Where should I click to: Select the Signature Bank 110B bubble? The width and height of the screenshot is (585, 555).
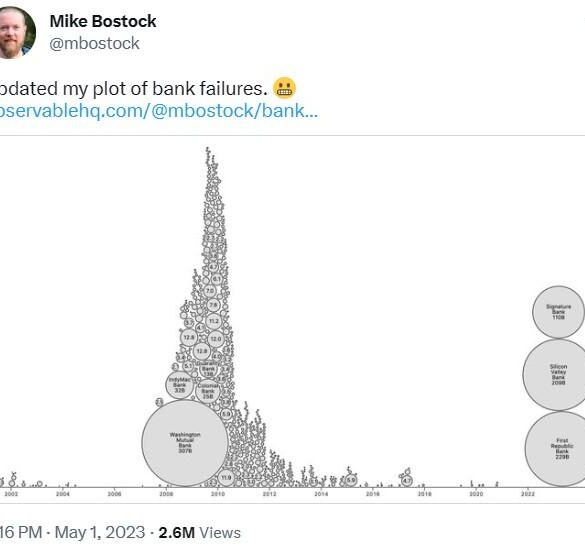click(559, 312)
